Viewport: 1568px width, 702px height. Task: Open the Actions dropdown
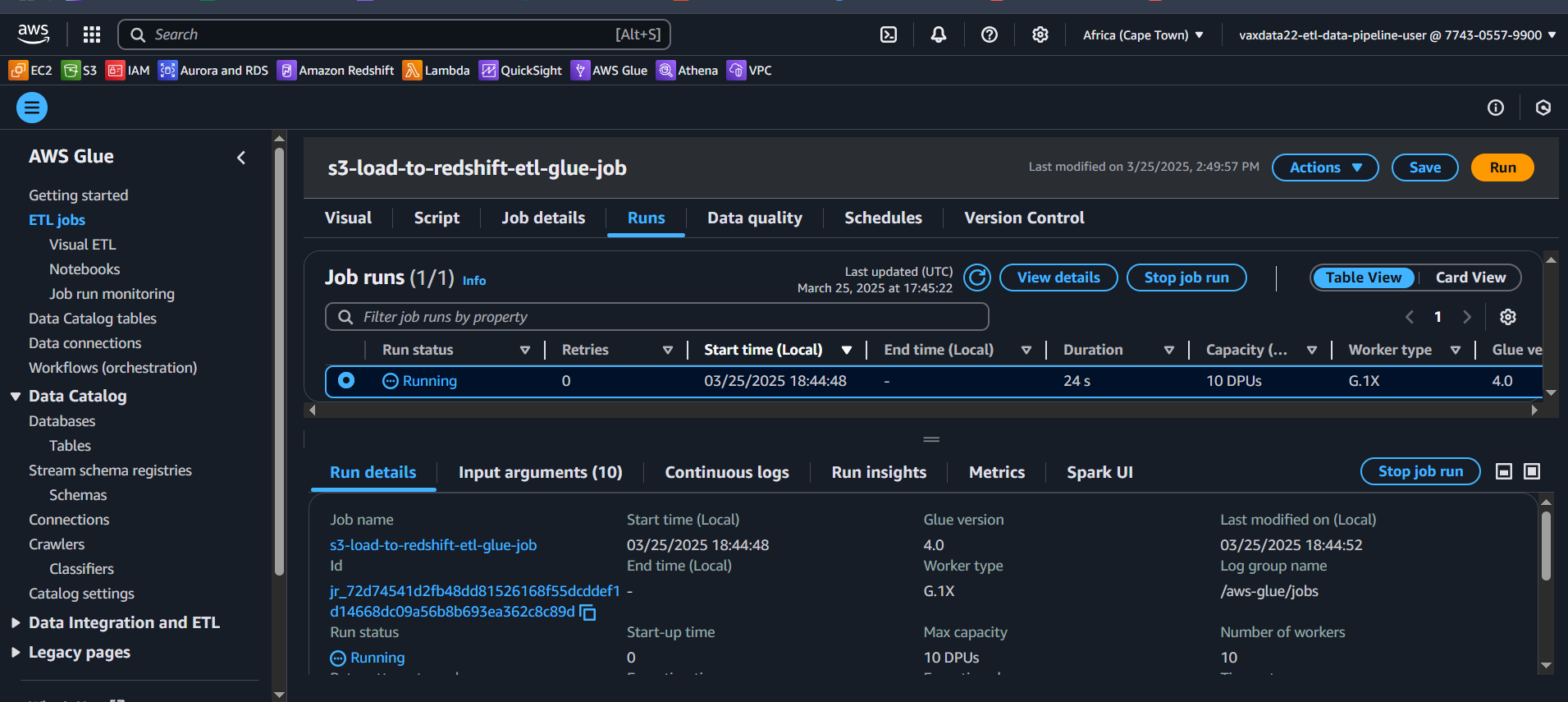[1325, 167]
